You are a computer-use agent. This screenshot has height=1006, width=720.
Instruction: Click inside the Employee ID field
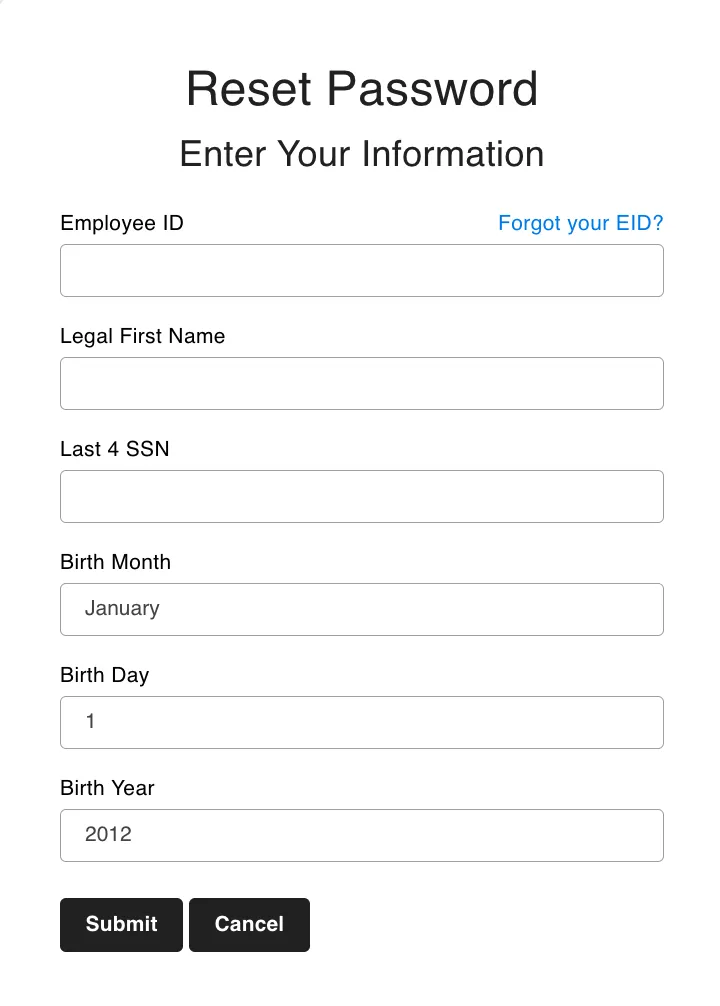click(x=362, y=270)
